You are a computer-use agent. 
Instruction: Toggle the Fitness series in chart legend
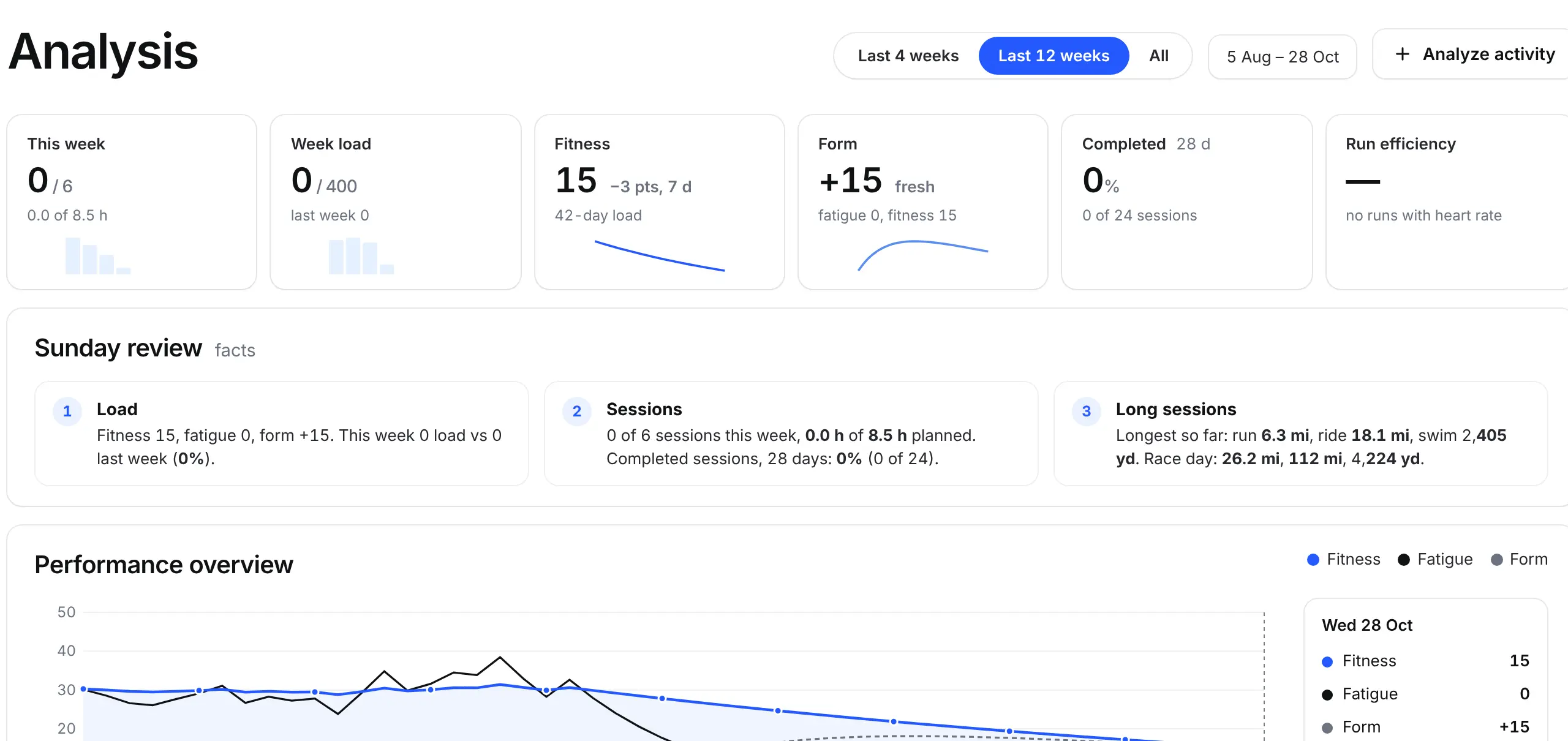tap(1343, 559)
